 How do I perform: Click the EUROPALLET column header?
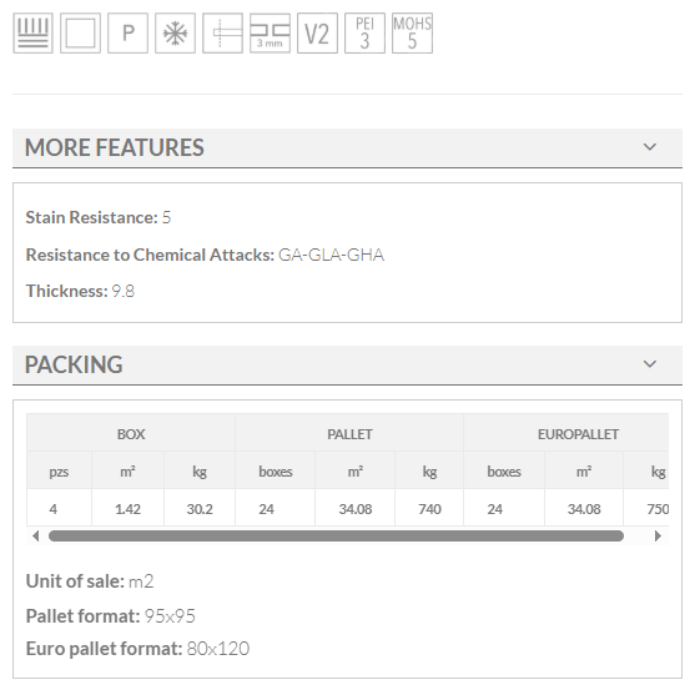click(578, 435)
